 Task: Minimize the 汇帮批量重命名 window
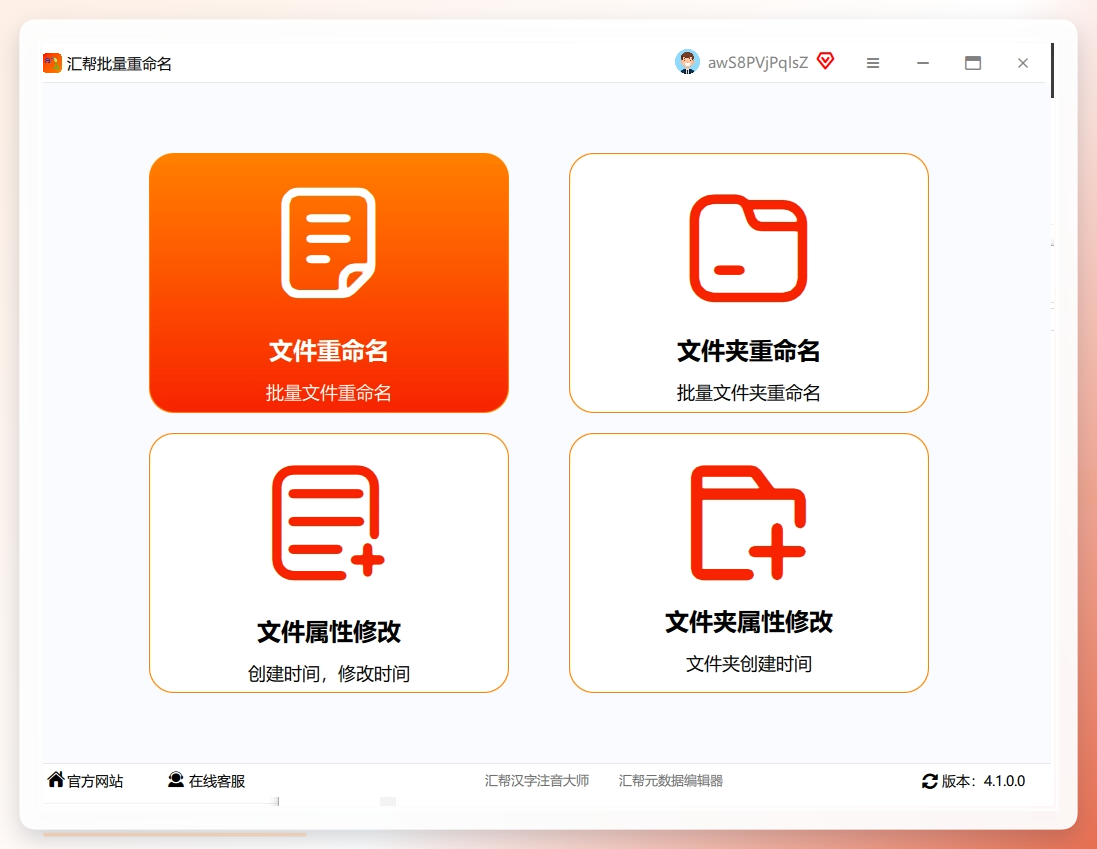(x=923, y=63)
